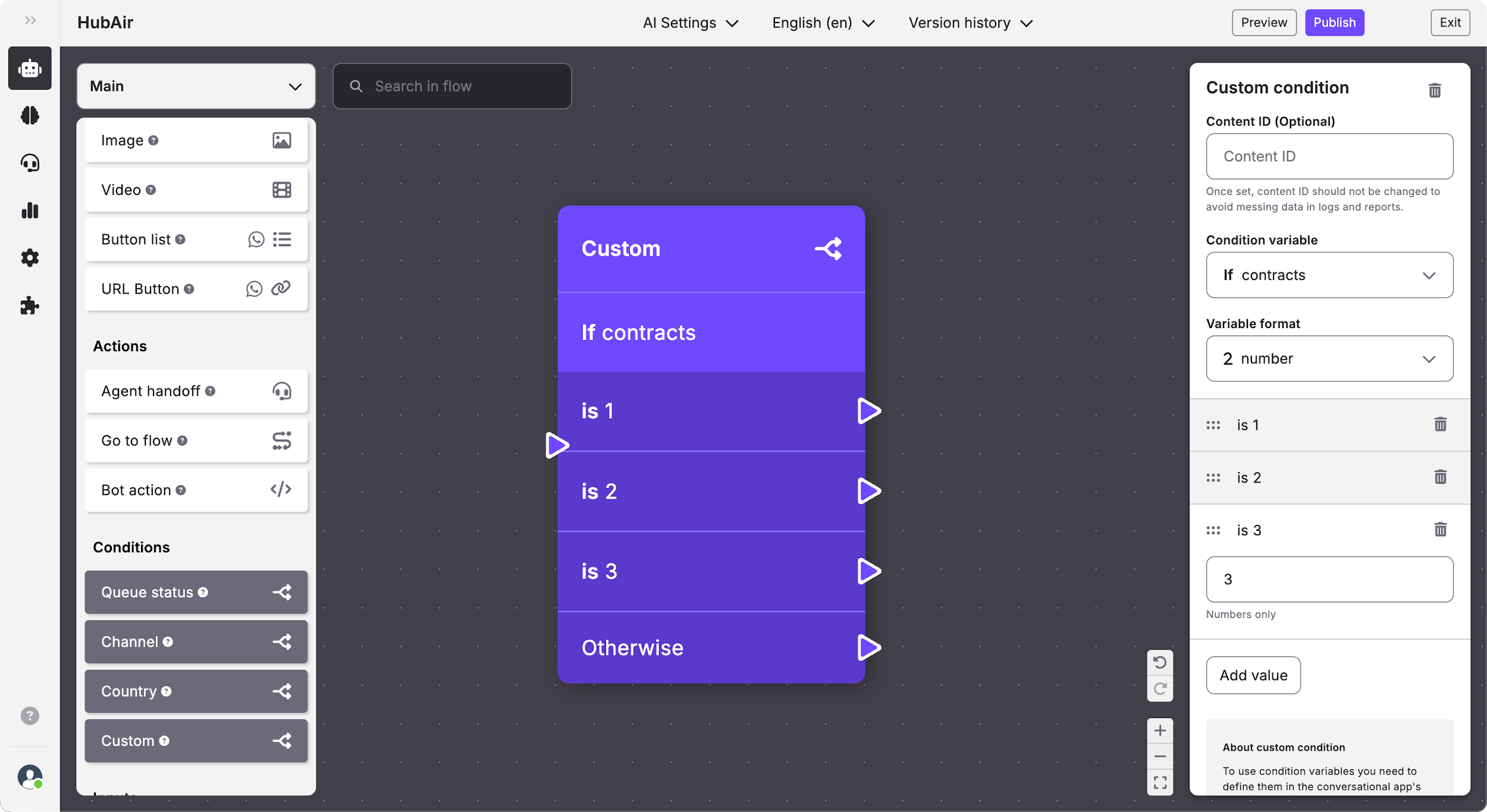Open the puzzle piece integrations icon
This screenshot has height=812, width=1487.
[30, 306]
